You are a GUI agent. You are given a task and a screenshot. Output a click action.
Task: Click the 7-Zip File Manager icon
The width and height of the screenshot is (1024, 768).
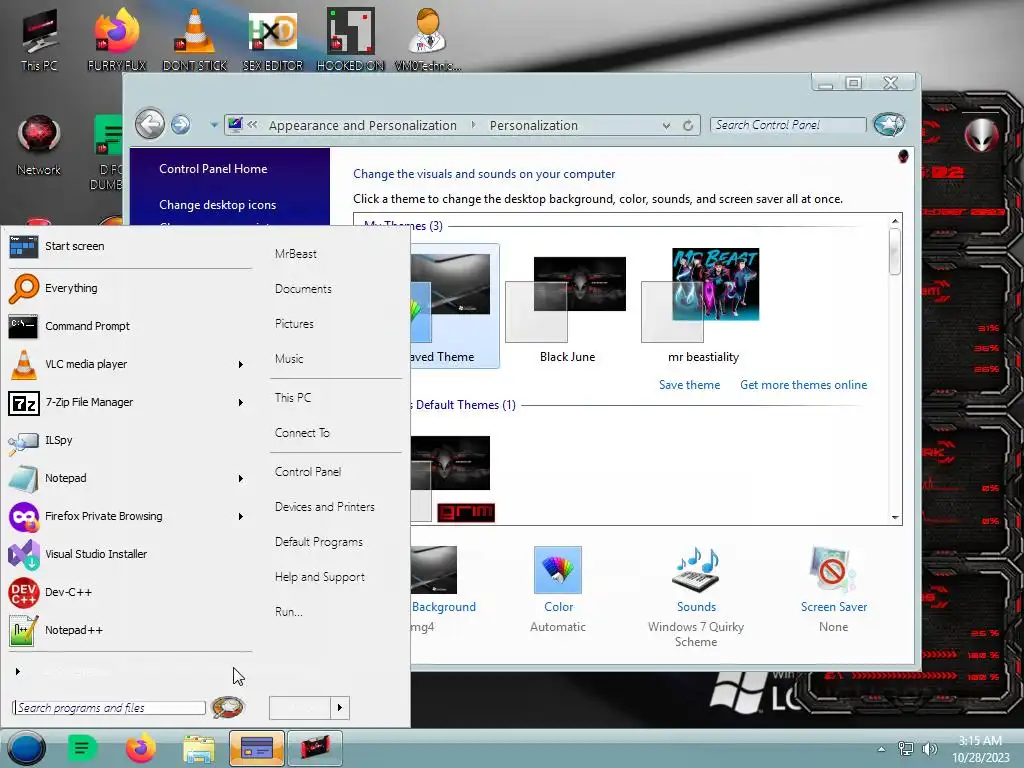click(24, 403)
